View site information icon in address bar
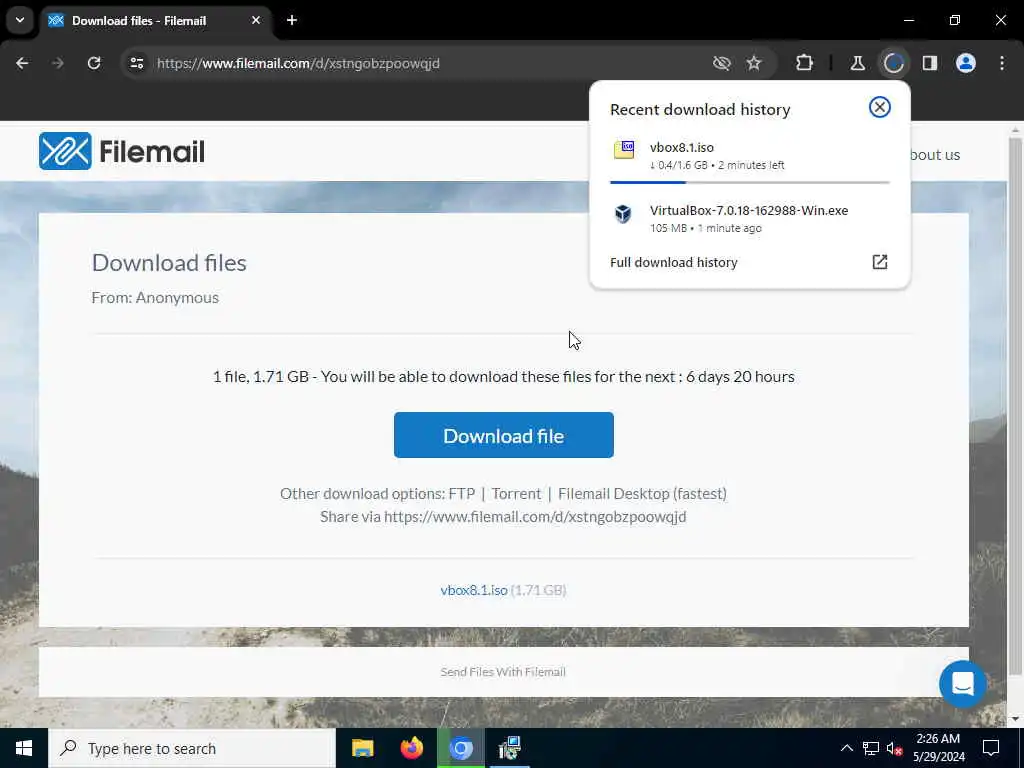This screenshot has height=768, width=1024. point(137,63)
